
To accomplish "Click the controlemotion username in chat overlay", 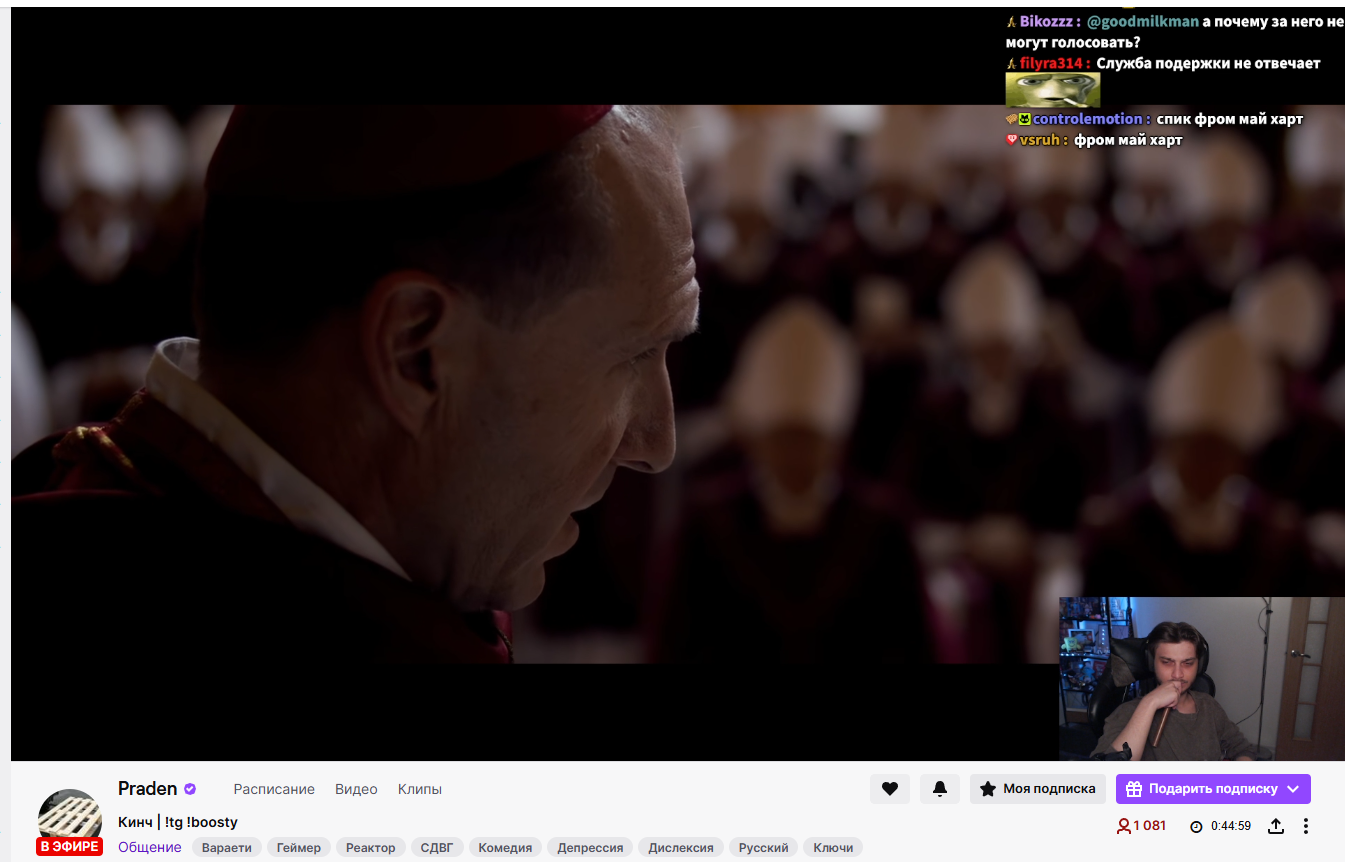I will [x=1087, y=119].
